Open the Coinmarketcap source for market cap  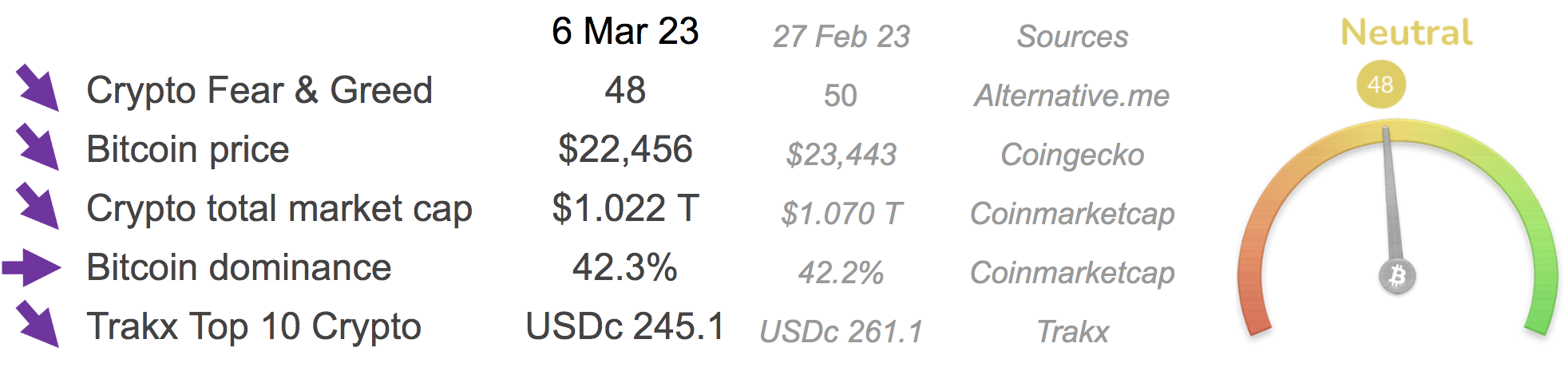1071,214
